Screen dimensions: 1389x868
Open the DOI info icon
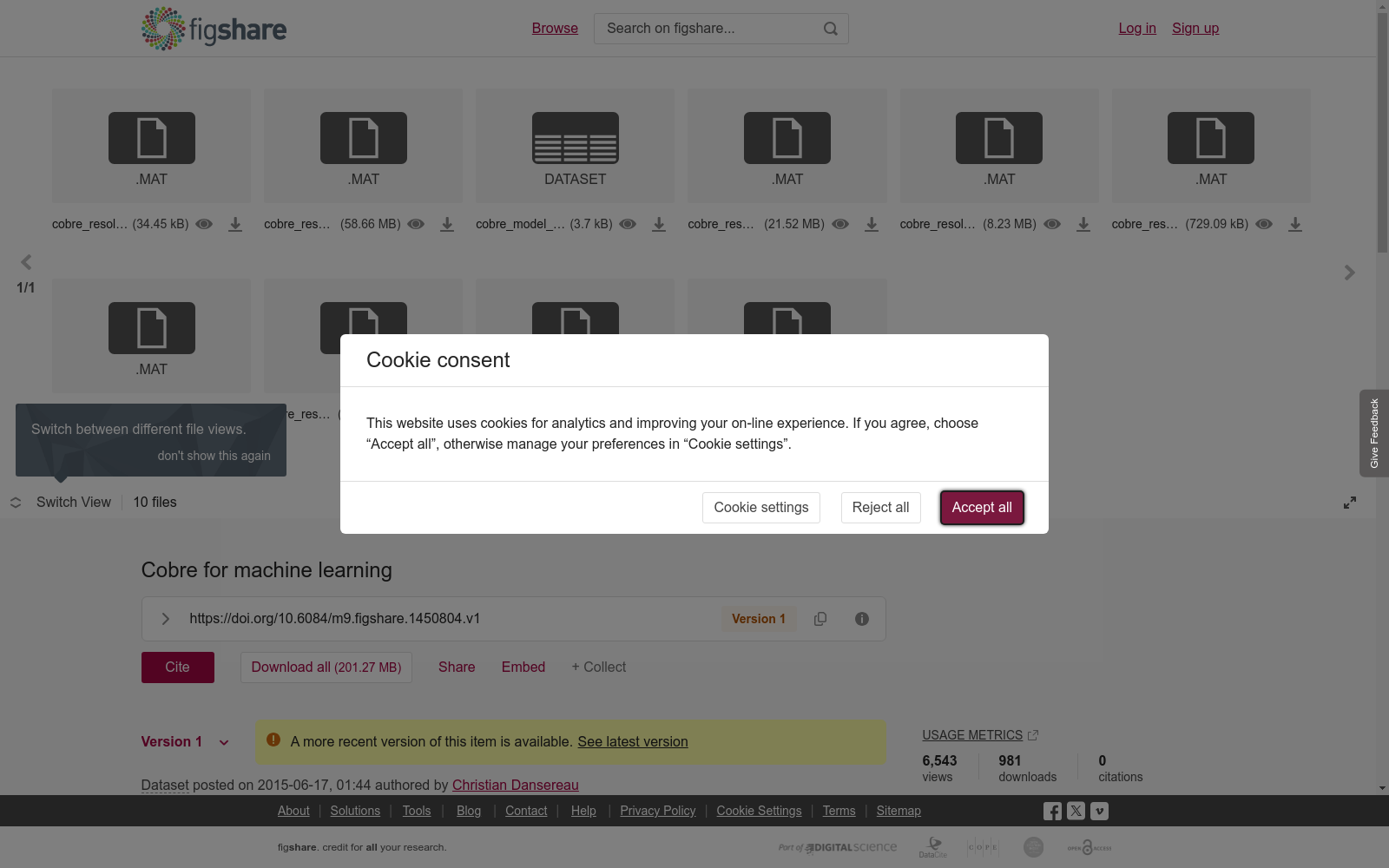click(862, 619)
